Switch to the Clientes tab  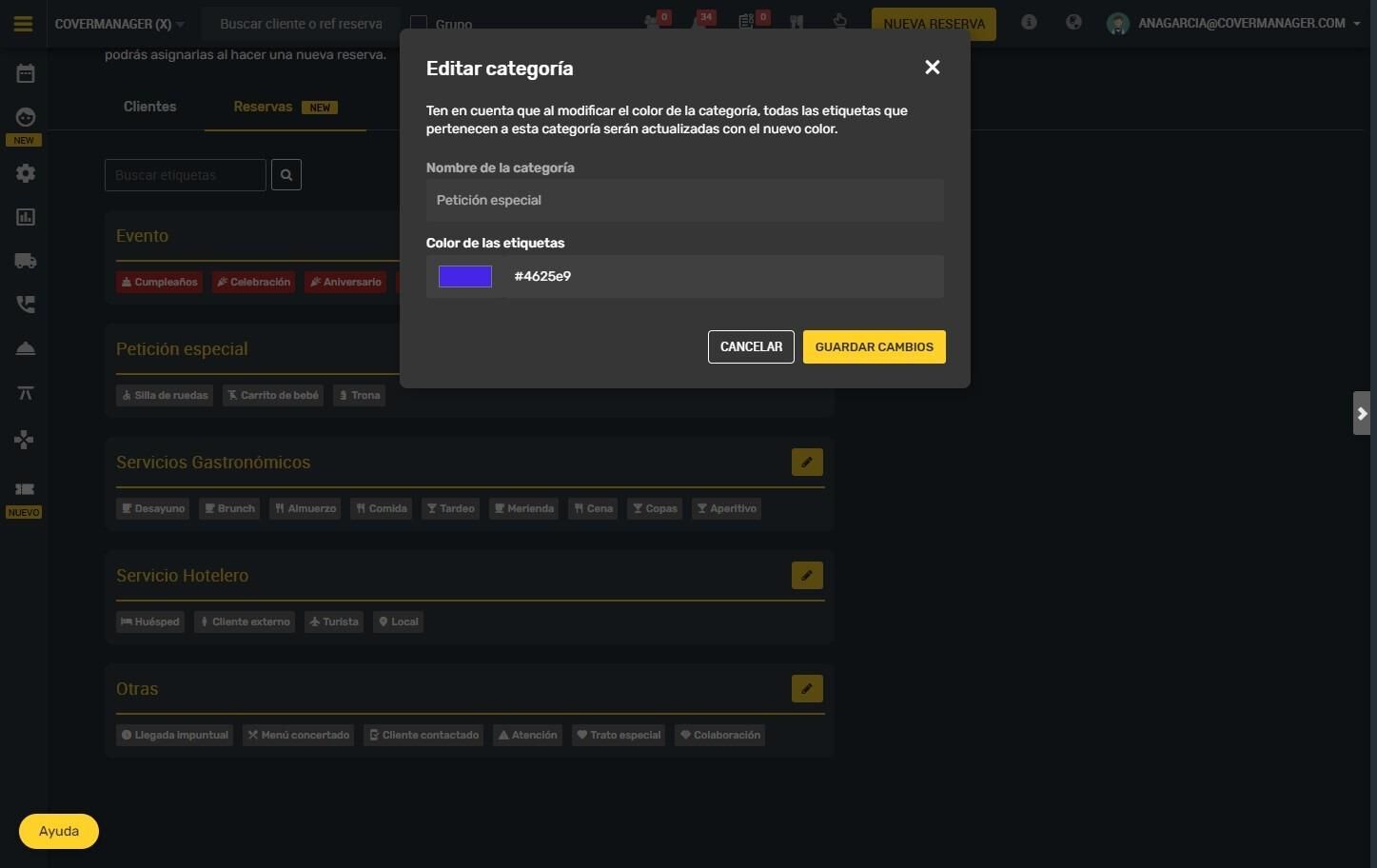(x=150, y=107)
